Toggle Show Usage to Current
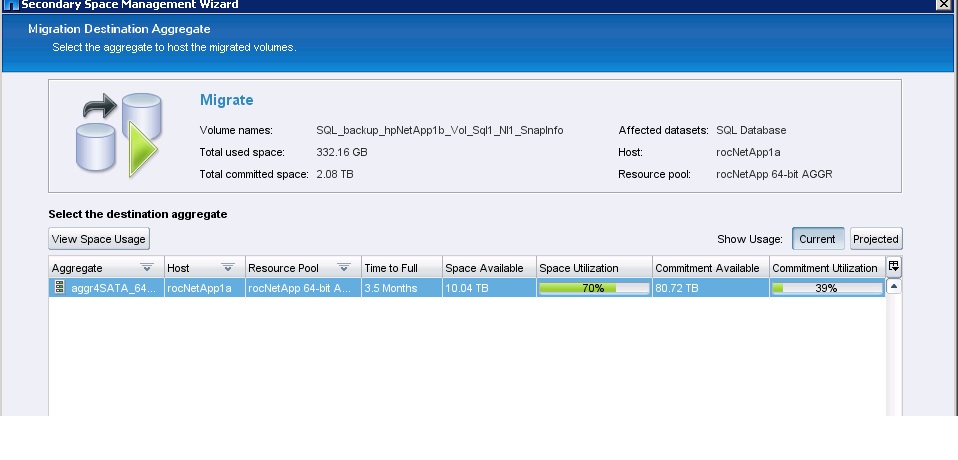This screenshot has width=958, height=460. [817, 239]
